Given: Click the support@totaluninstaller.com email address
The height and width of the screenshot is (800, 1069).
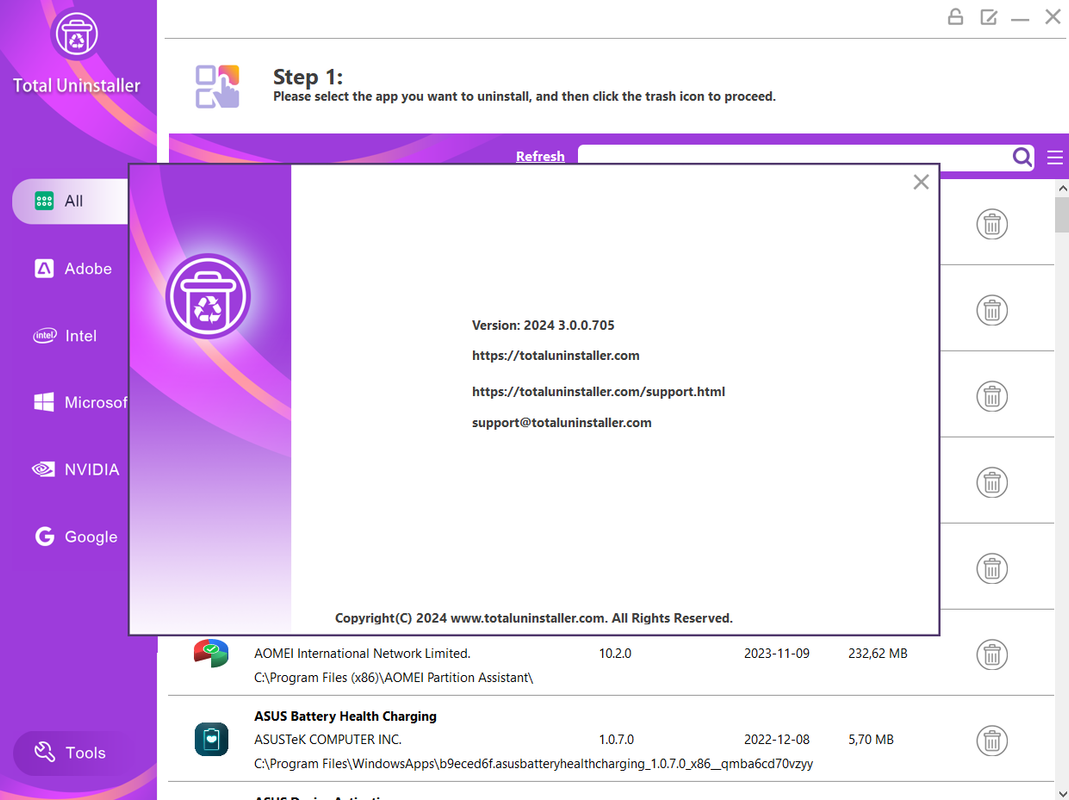Looking at the screenshot, I should (561, 423).
